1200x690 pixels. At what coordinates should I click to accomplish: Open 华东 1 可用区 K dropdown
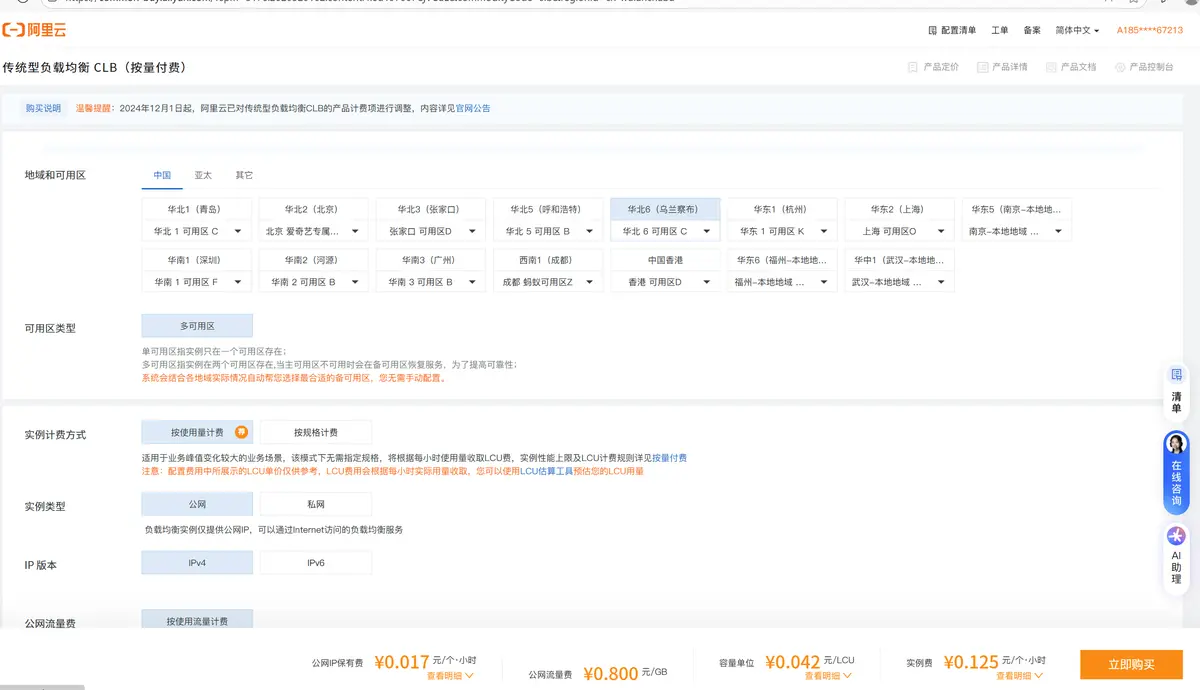click(782, 231)
